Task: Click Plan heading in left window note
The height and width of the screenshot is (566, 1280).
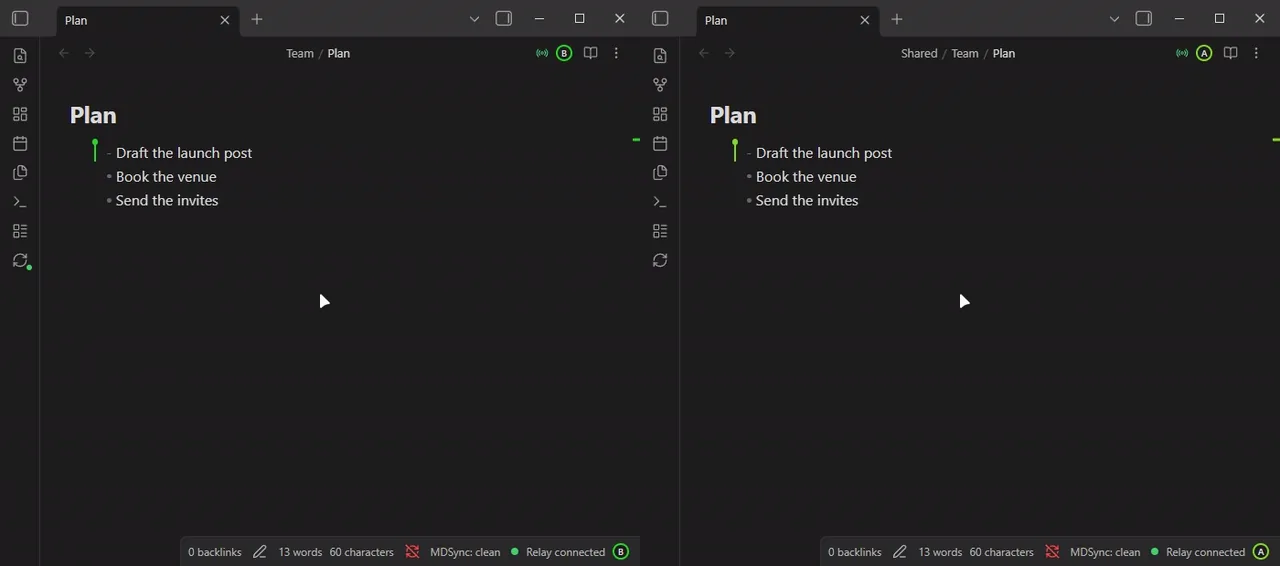Action: click(x=93, y=115)
